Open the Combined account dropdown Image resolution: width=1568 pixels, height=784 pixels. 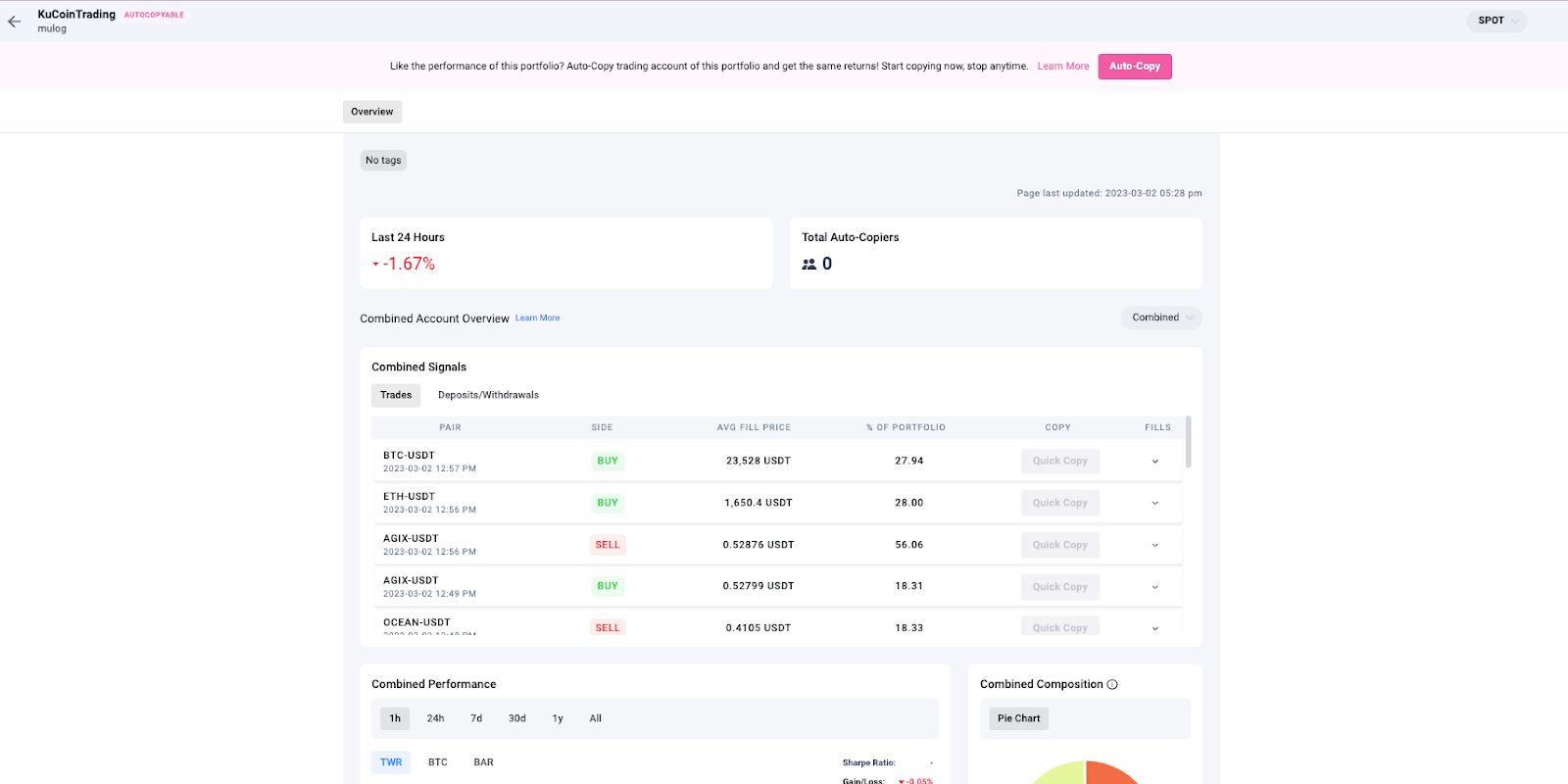pyautogui.click(x=1161, y=318)
